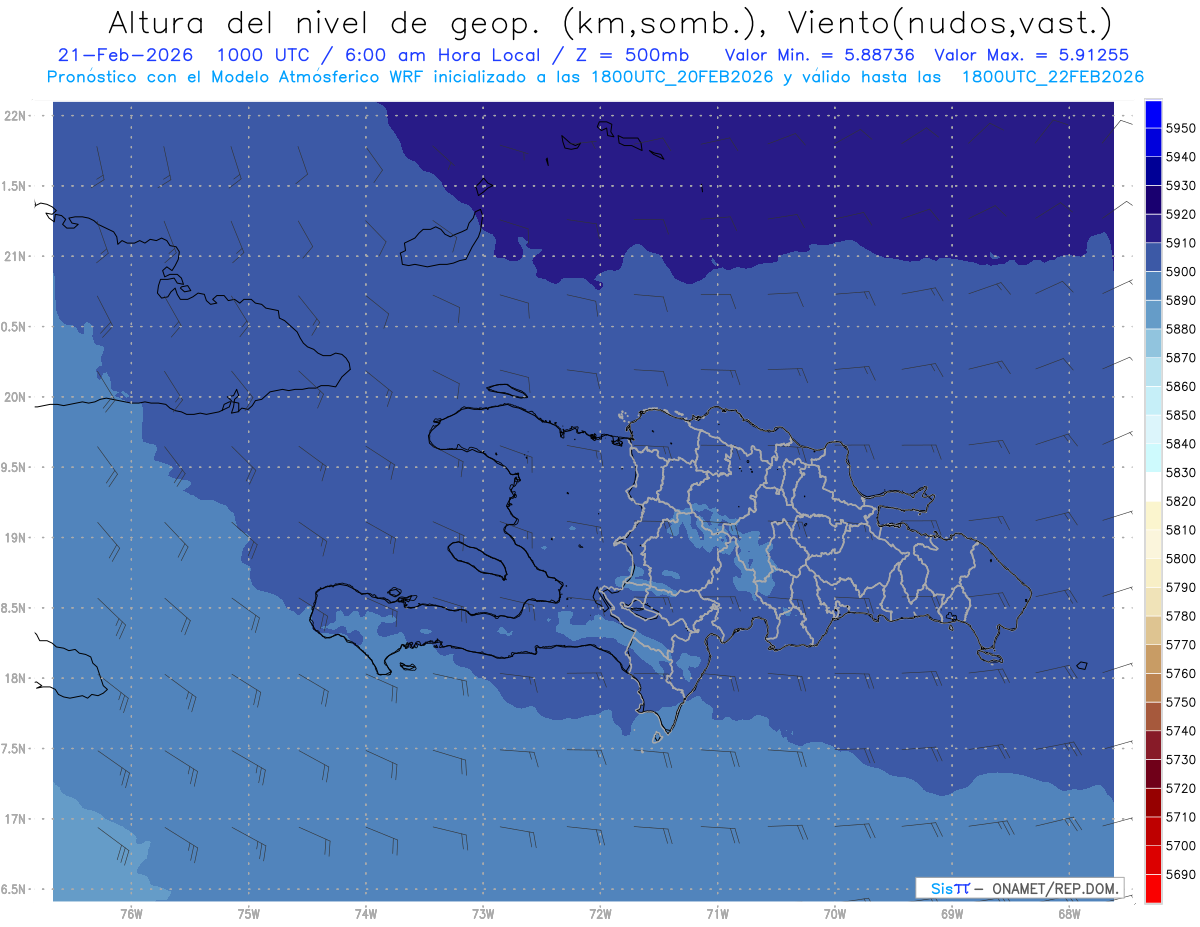Click the '1800UTC_20FEB2026' initialization timestamp
This screenshot has height=927, width=1200.
click(682, 77)
